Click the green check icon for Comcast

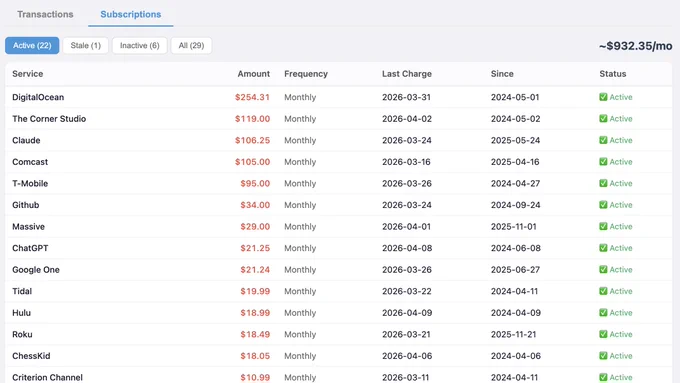pos(603,161)
